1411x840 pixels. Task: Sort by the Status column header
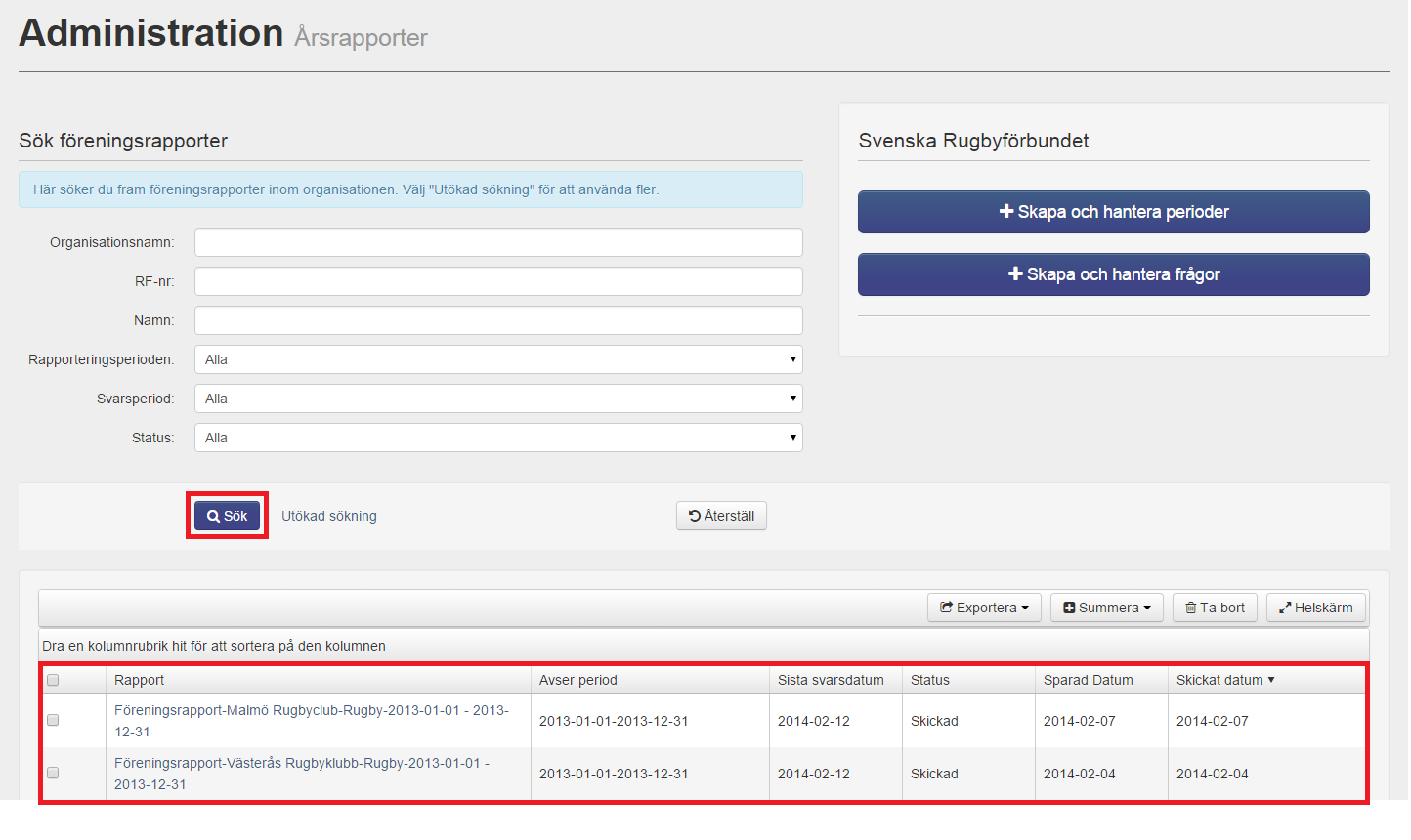point(969,680)
